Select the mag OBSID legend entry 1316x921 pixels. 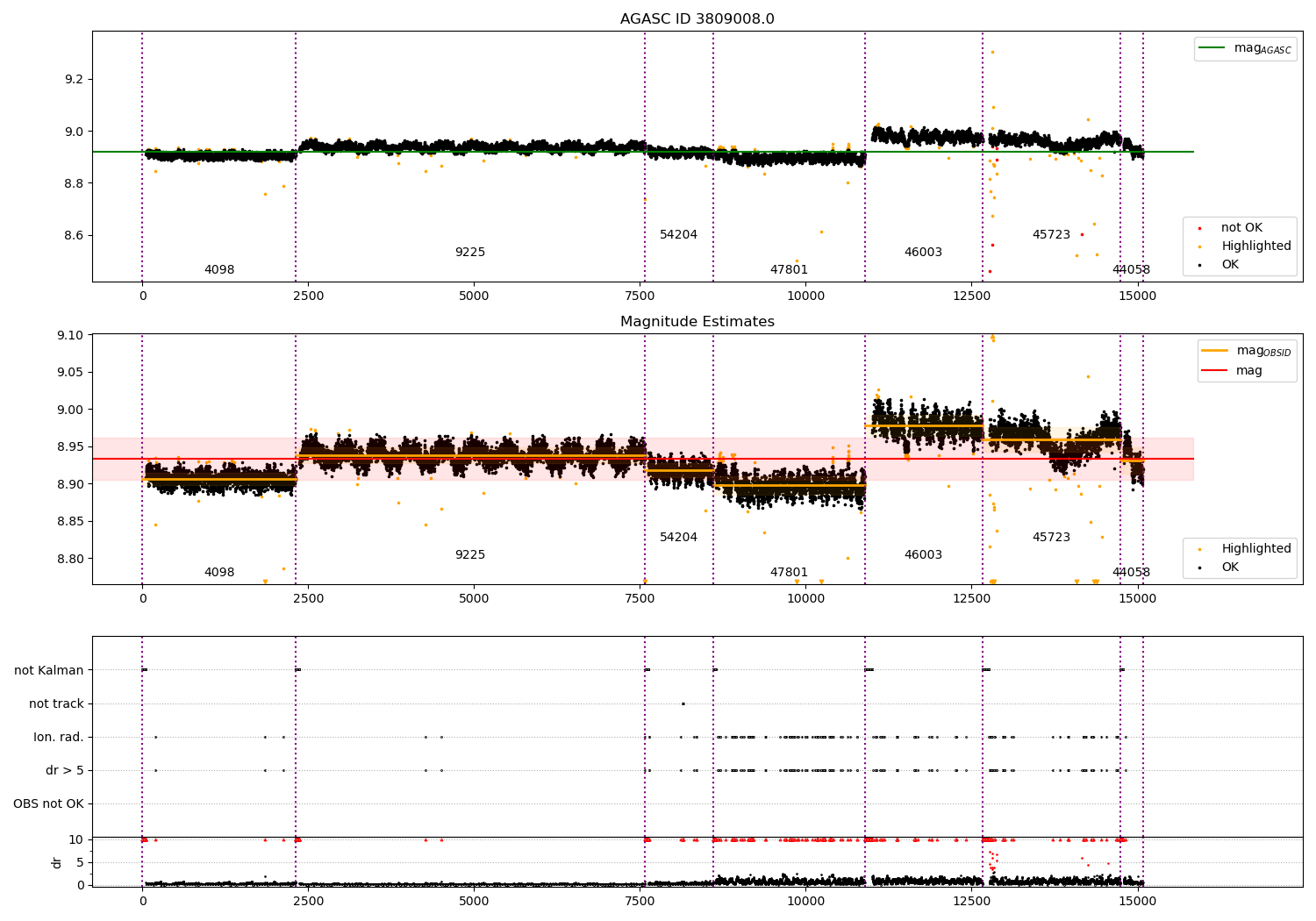[1245, 351]
